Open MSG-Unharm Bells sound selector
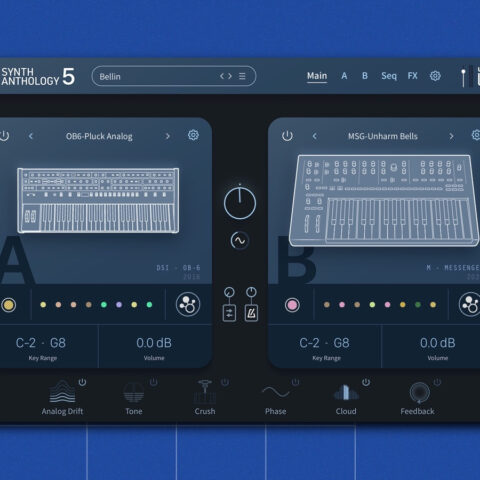This screenshot has height=480, width=480. click(x=383, y=136)
